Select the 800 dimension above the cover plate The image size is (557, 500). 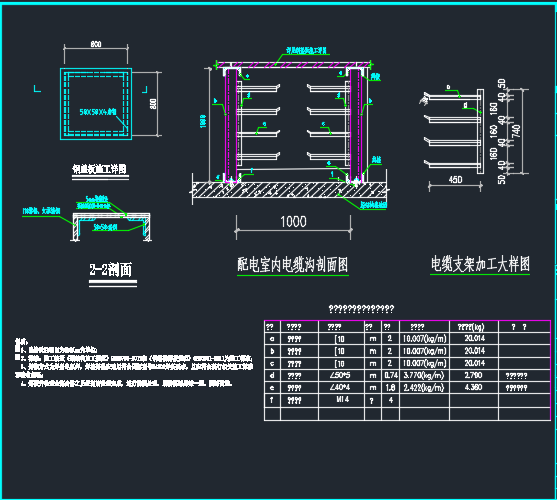tap(96, 44)
